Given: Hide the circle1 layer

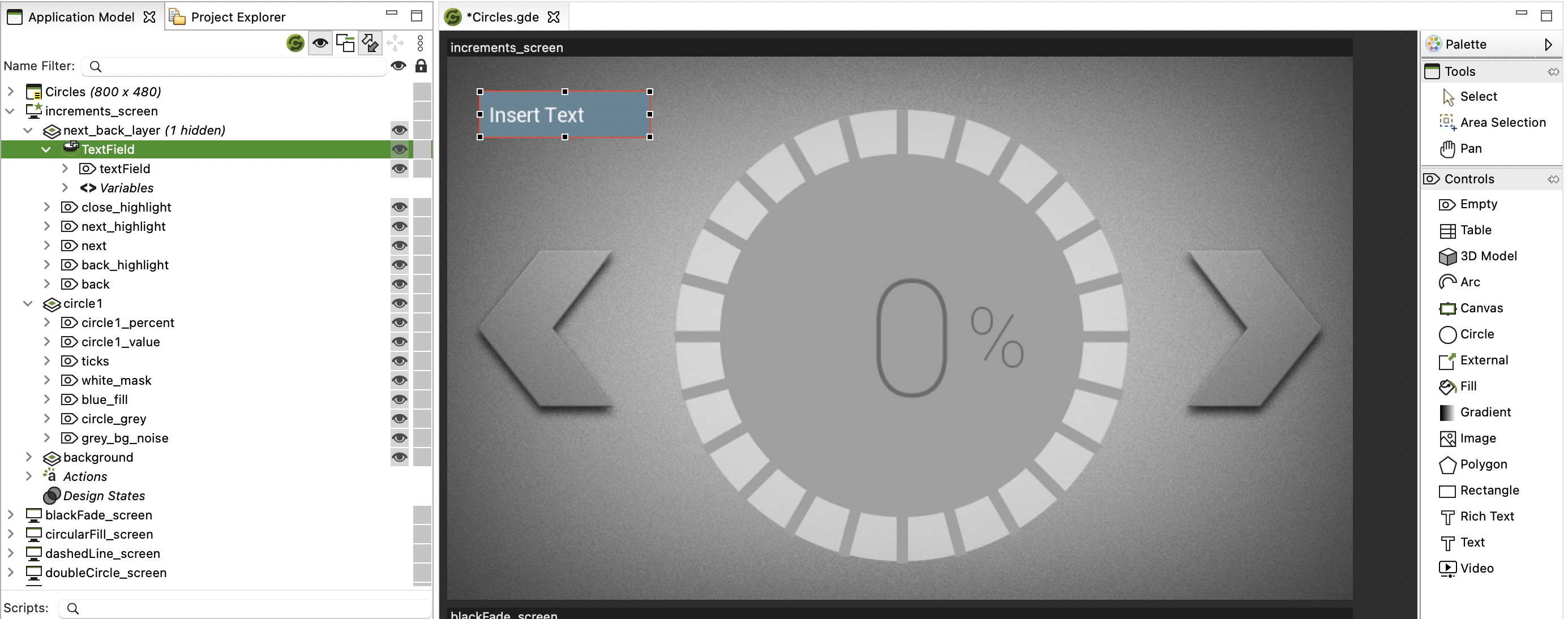Looking at the screenshot, I should pos(399,304).
